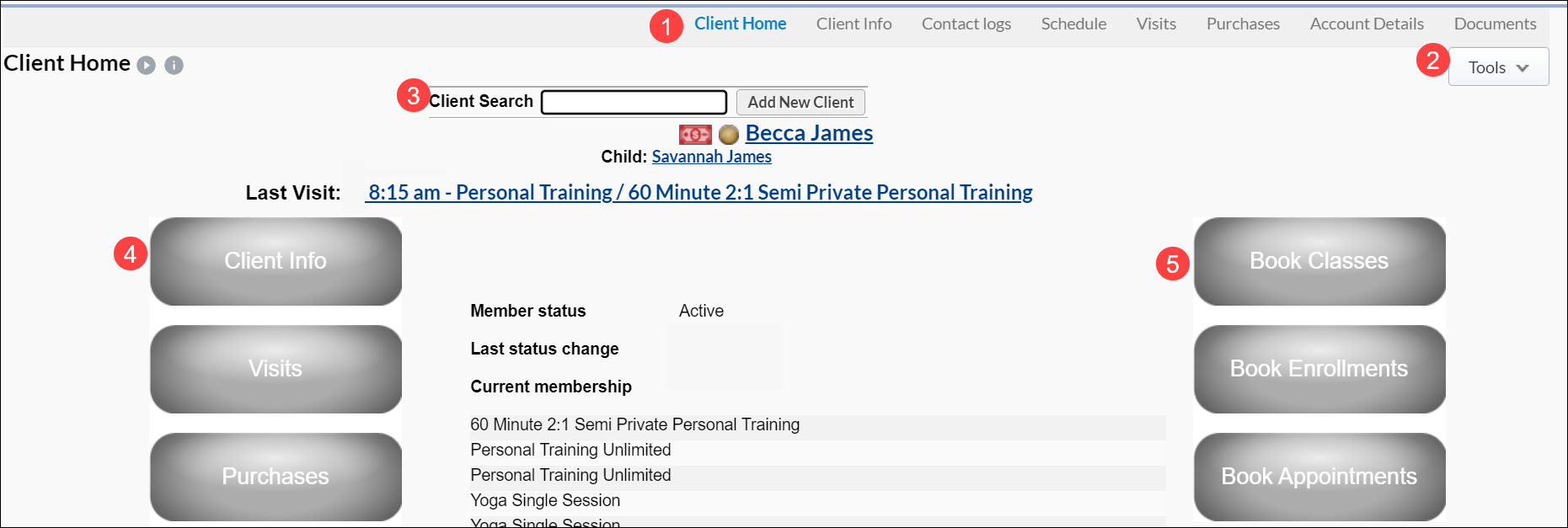Viewport: 1568px width, 528px height.
Task: Go to the Schedule tab
Action: point(1073,24)
